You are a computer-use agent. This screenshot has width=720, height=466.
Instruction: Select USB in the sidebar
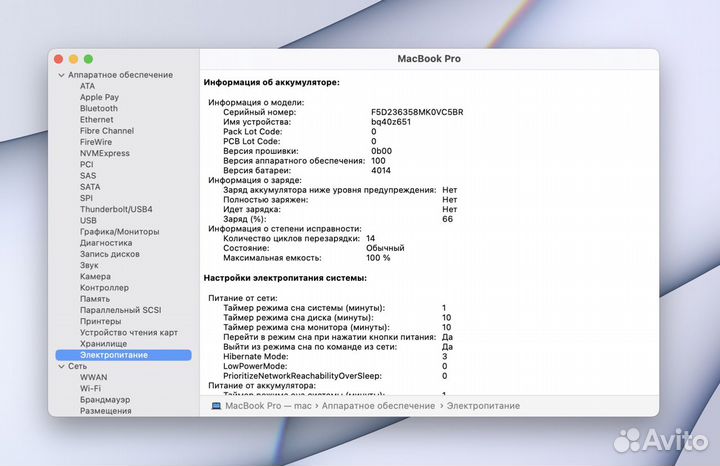point(88,220)
